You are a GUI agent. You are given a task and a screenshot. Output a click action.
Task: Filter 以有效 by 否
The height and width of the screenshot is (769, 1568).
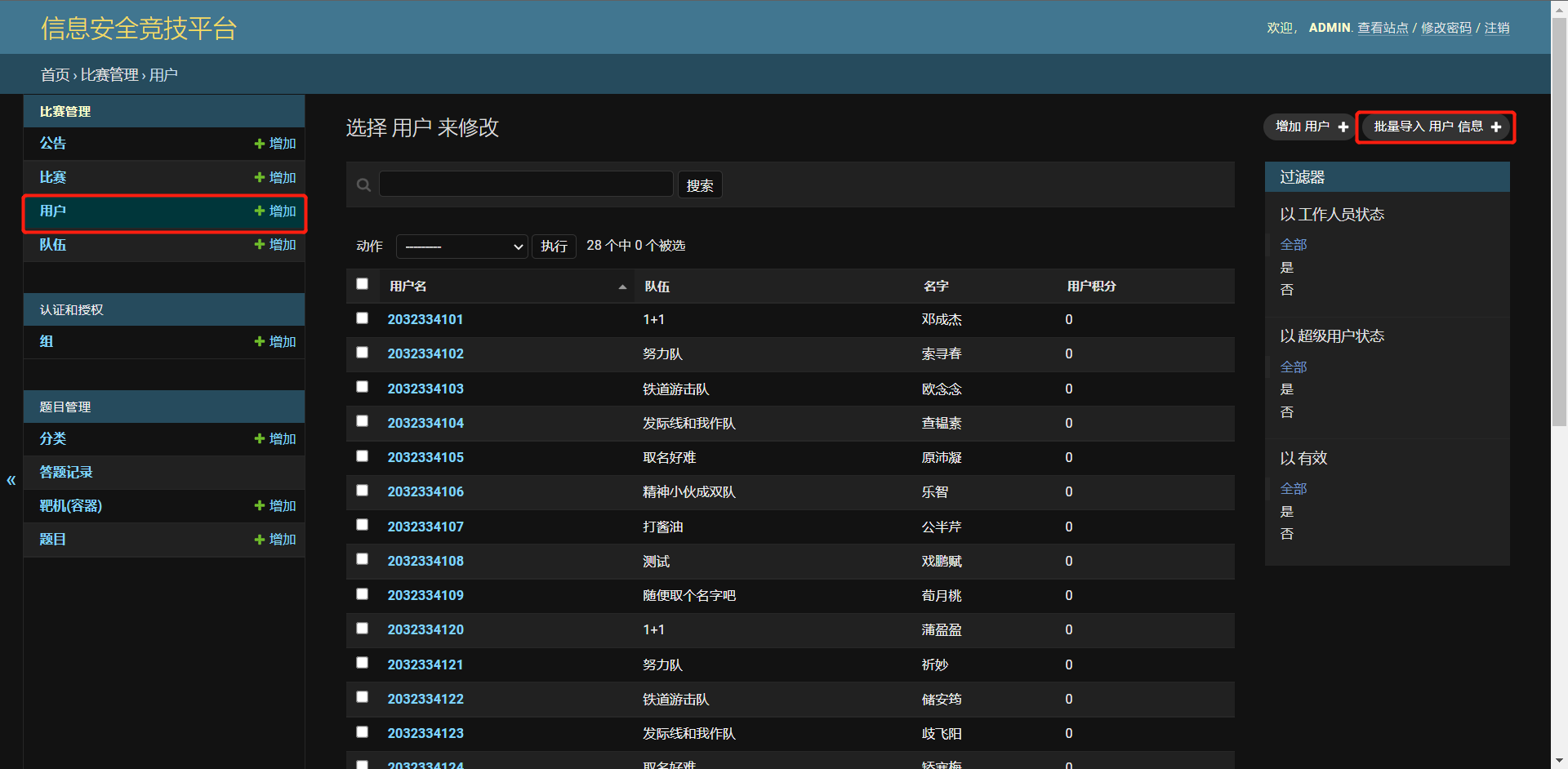click(x=1287, y=534)
